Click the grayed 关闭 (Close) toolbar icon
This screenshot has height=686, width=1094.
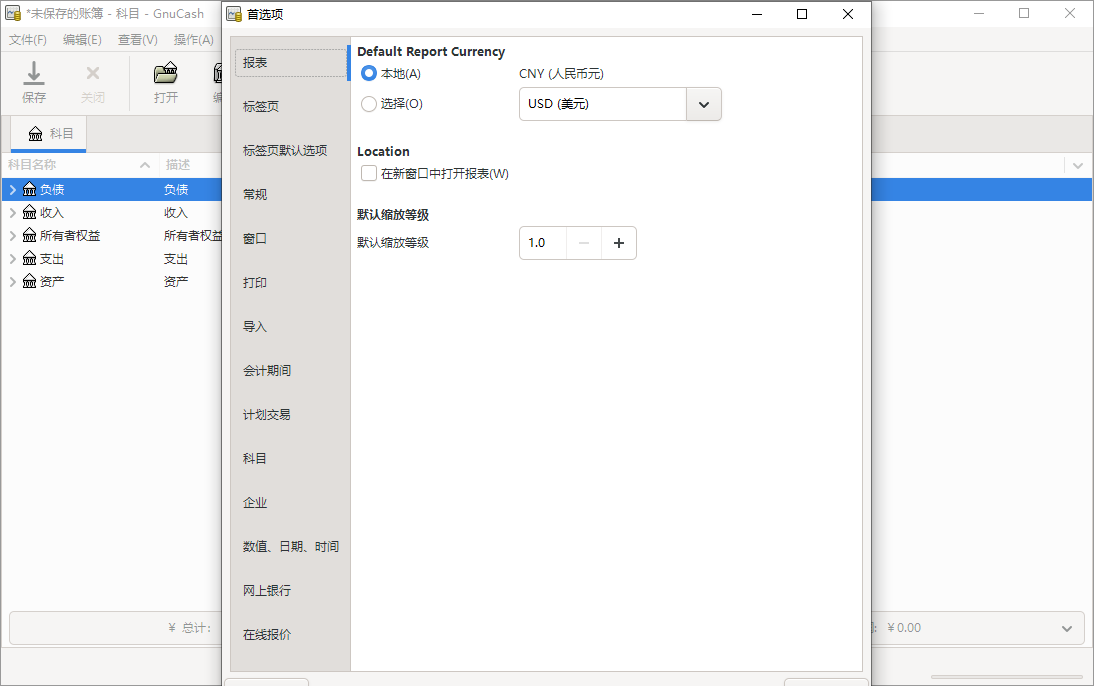click(x=93, y=75)
